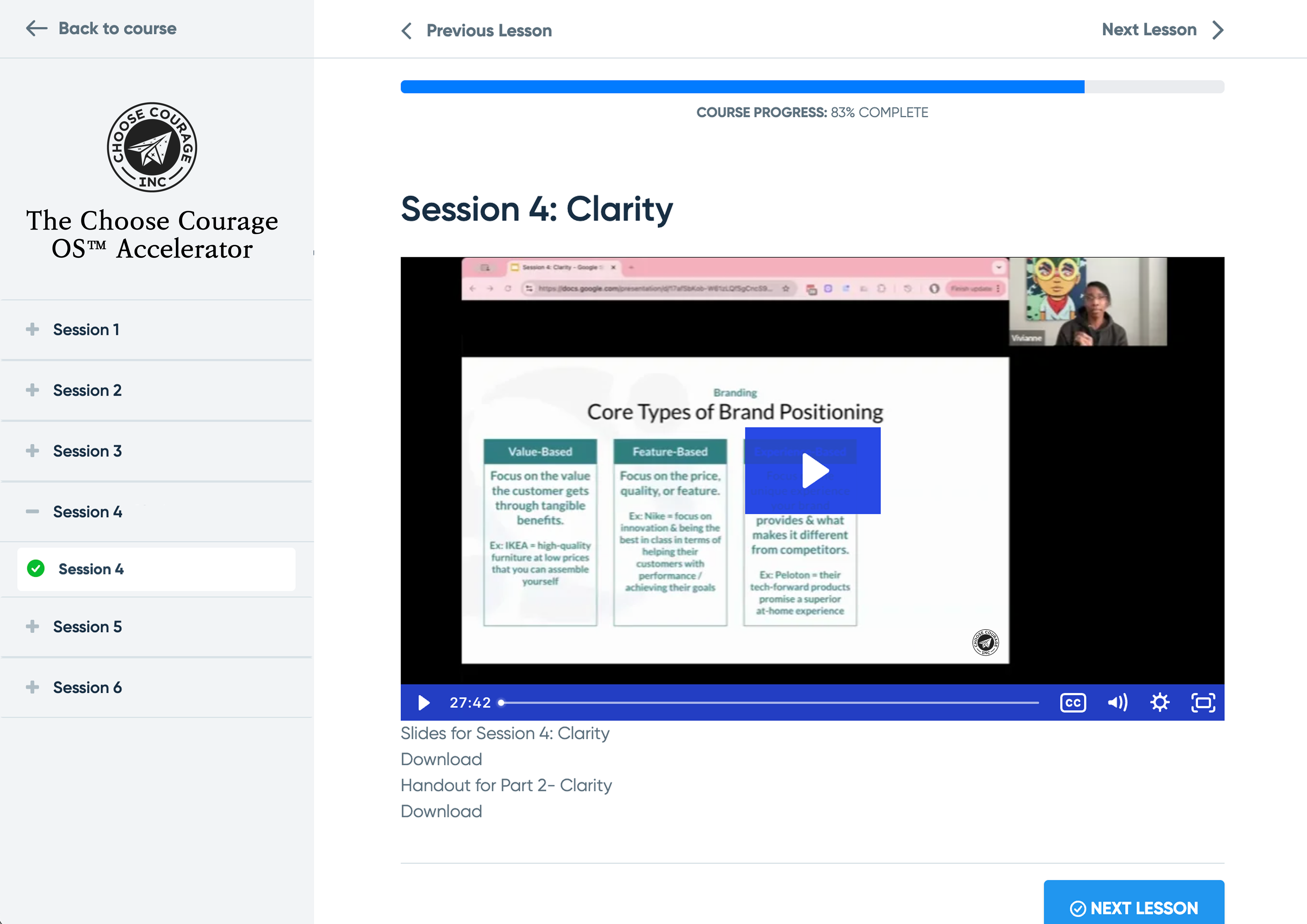Click the Back to course arrow icon
Image resolution: width=1307 pixels, height=924 pixels.
(x=37, y=29)
